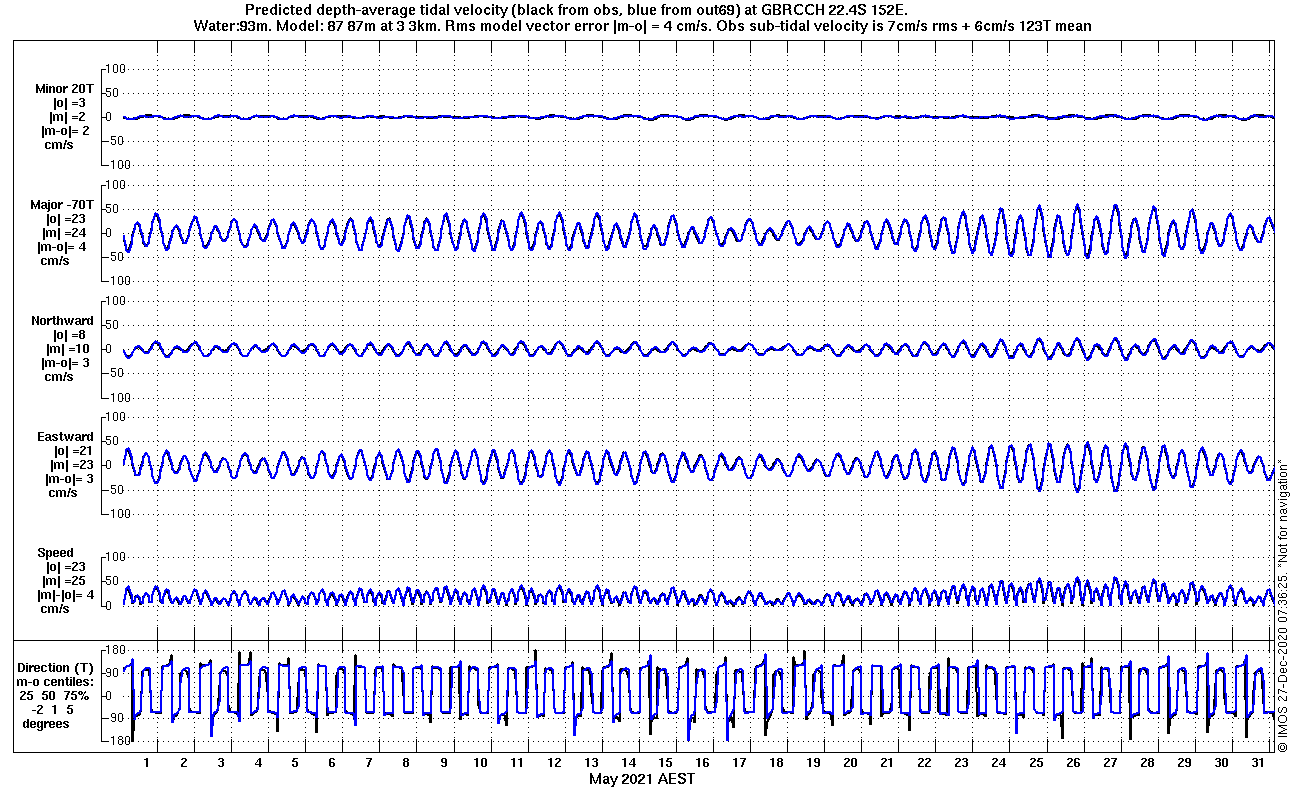
Task: Click day 12 on the date axis
Action: [554, 763]
